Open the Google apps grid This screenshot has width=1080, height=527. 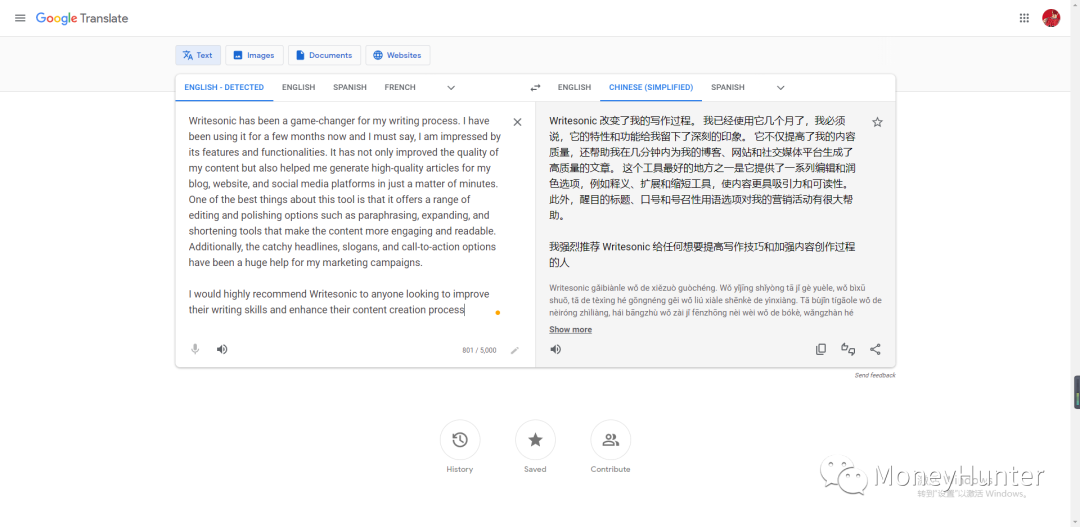[x=1024, y=18]
